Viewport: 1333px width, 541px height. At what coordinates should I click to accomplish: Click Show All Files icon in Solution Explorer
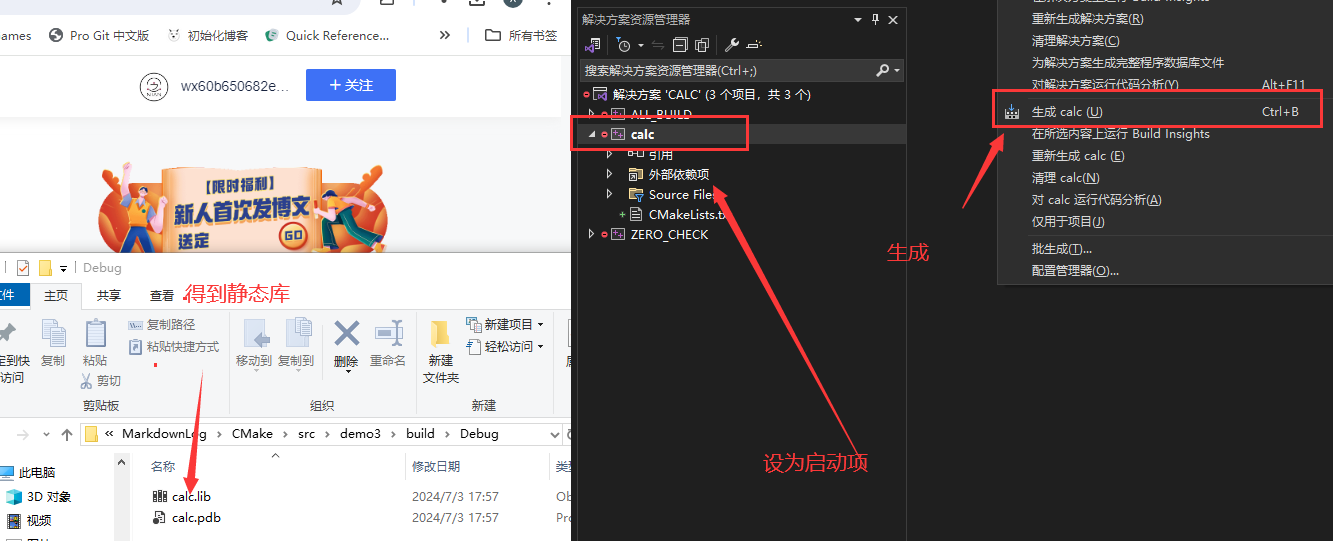pos(702,45)
